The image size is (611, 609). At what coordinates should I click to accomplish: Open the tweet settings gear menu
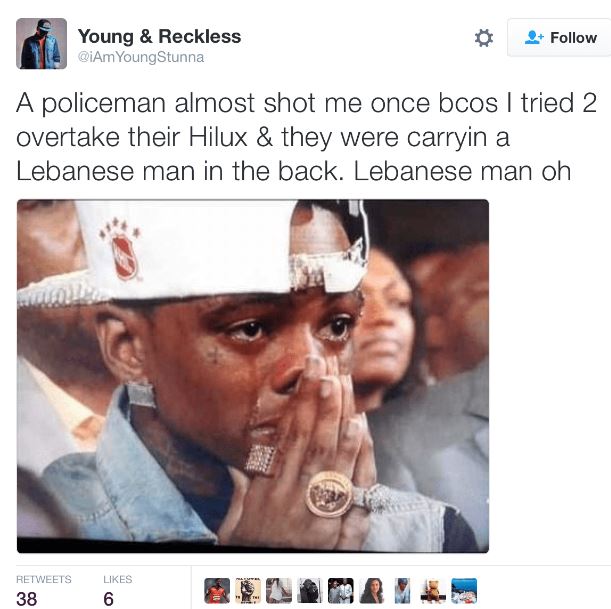point(484,38)
